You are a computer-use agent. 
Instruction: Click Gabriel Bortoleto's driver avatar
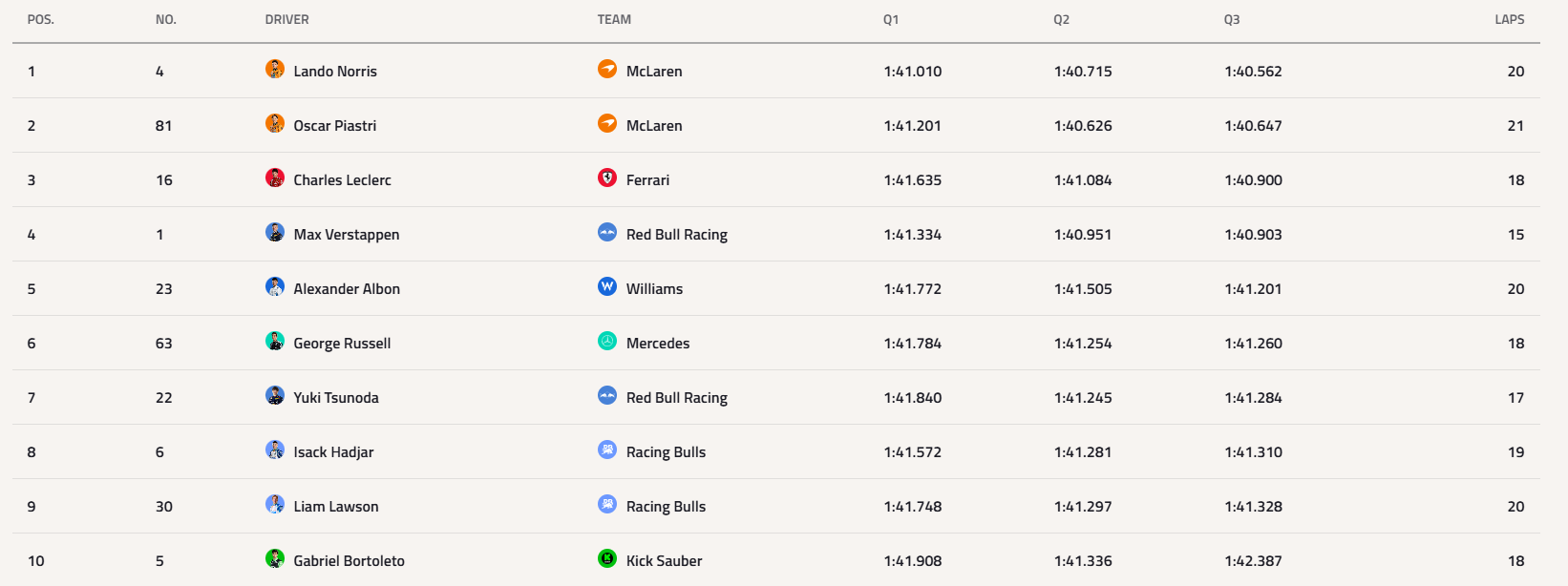[x=275, y=558]
